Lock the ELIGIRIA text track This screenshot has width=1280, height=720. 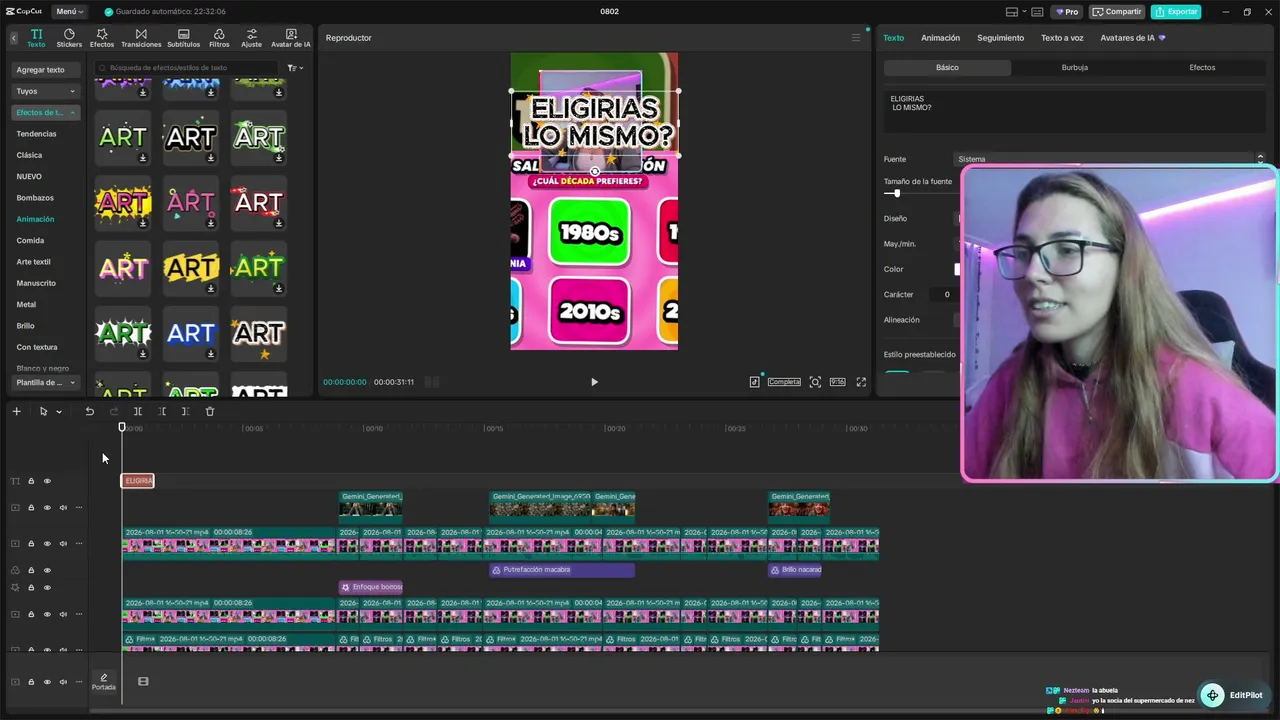coord(31,481)
